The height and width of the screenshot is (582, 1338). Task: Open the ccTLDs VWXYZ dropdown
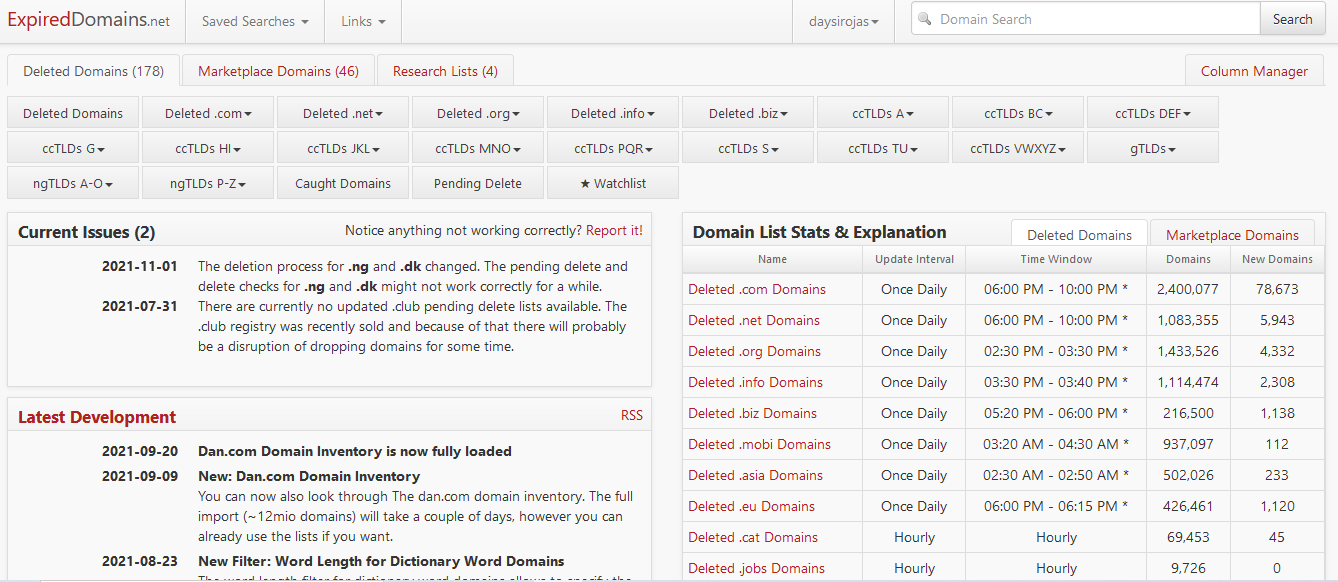pyautogui.click(x=1018, y=149)
